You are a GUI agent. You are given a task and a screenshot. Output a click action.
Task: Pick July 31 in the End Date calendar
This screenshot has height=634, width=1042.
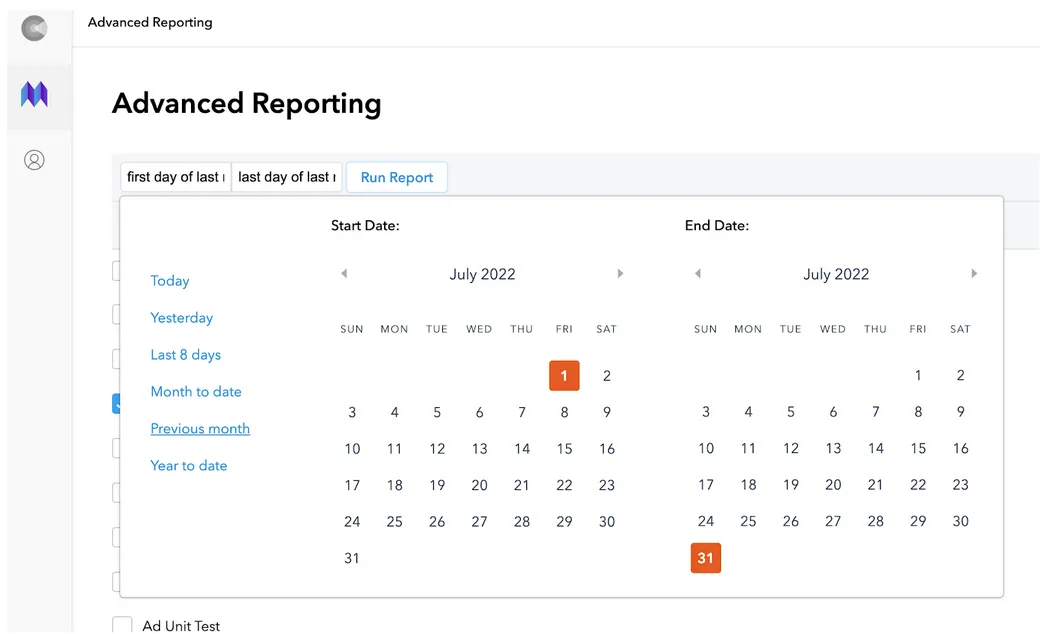705,558
